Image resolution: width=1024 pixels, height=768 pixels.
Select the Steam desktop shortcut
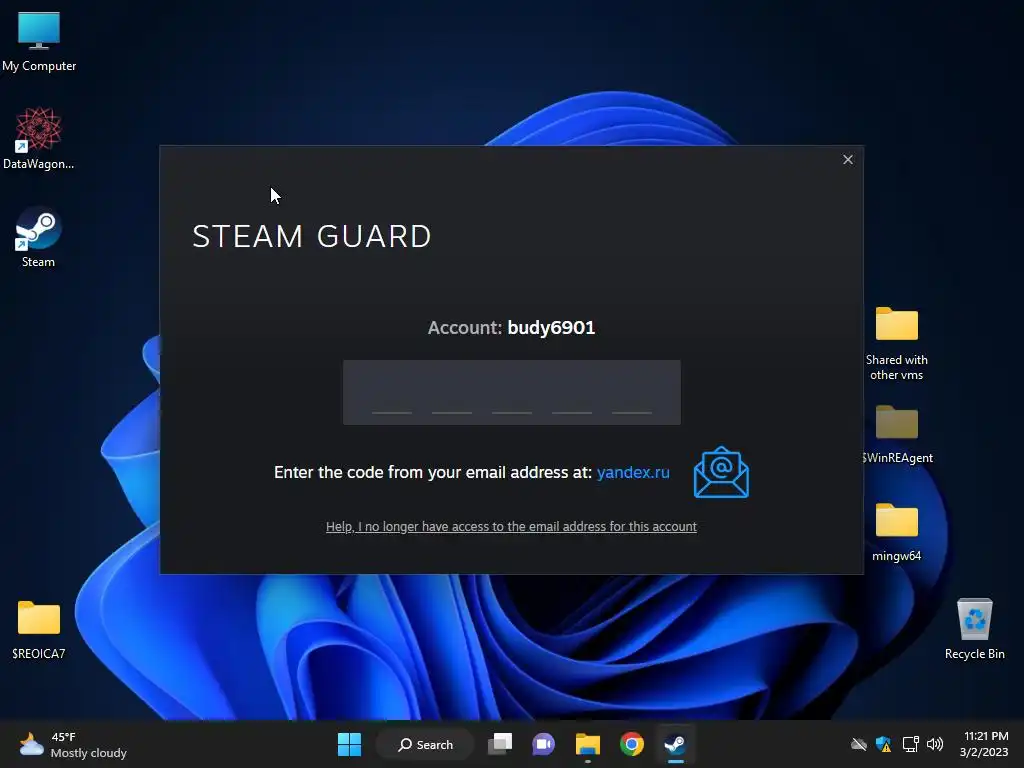click(x=39, y=237)
